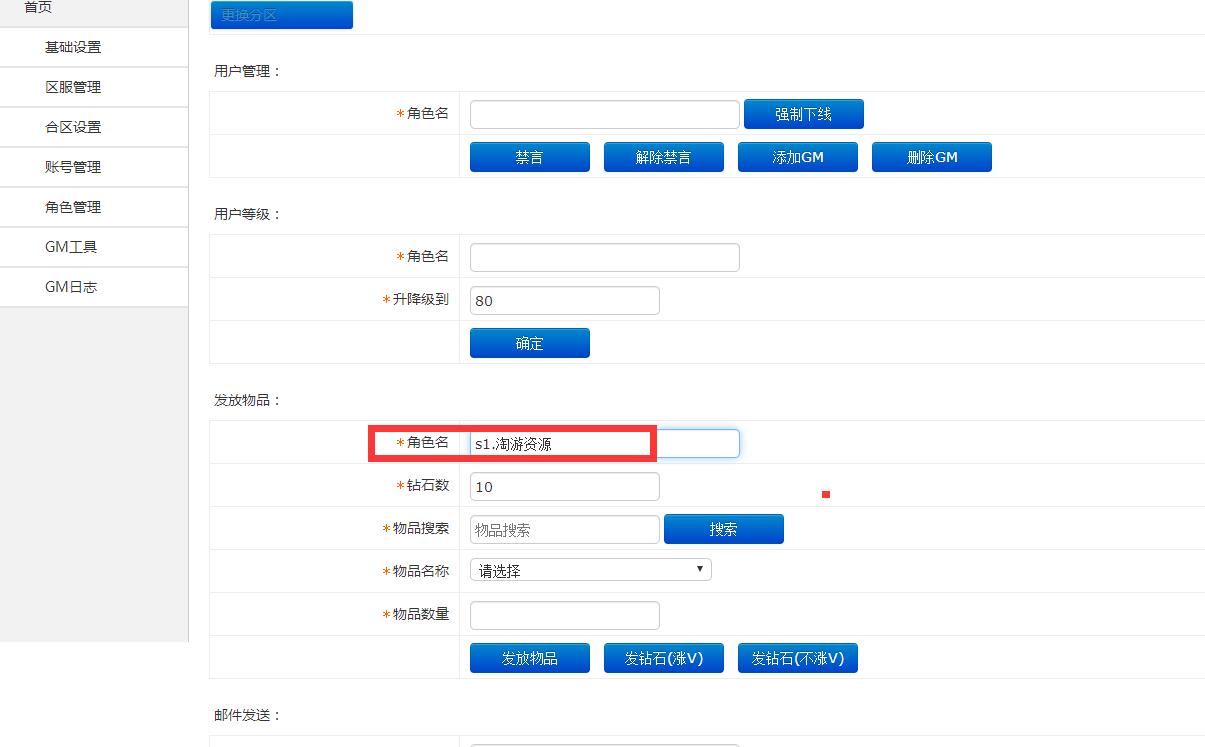Viewport: 1205px width, 747px height.
Task: Go to 区服管理 in the sidebar
Action: click(73, 87)
